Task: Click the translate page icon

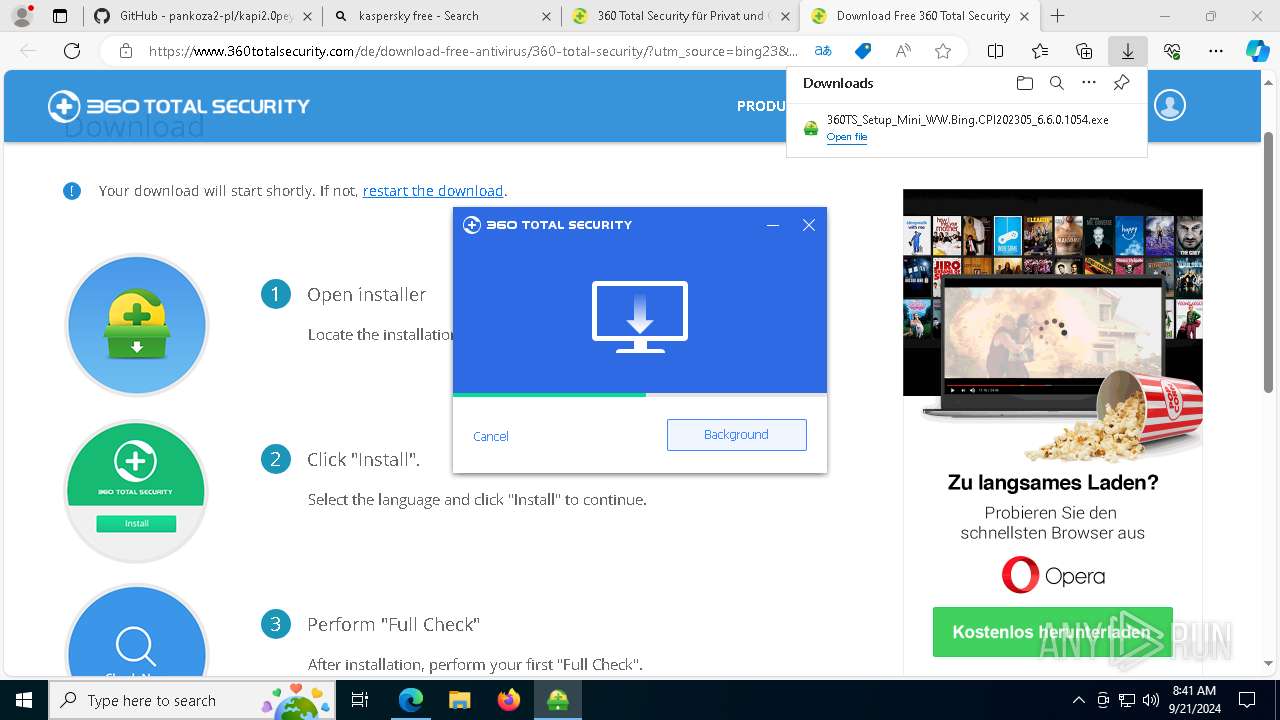Action: [x=823, y=51]
